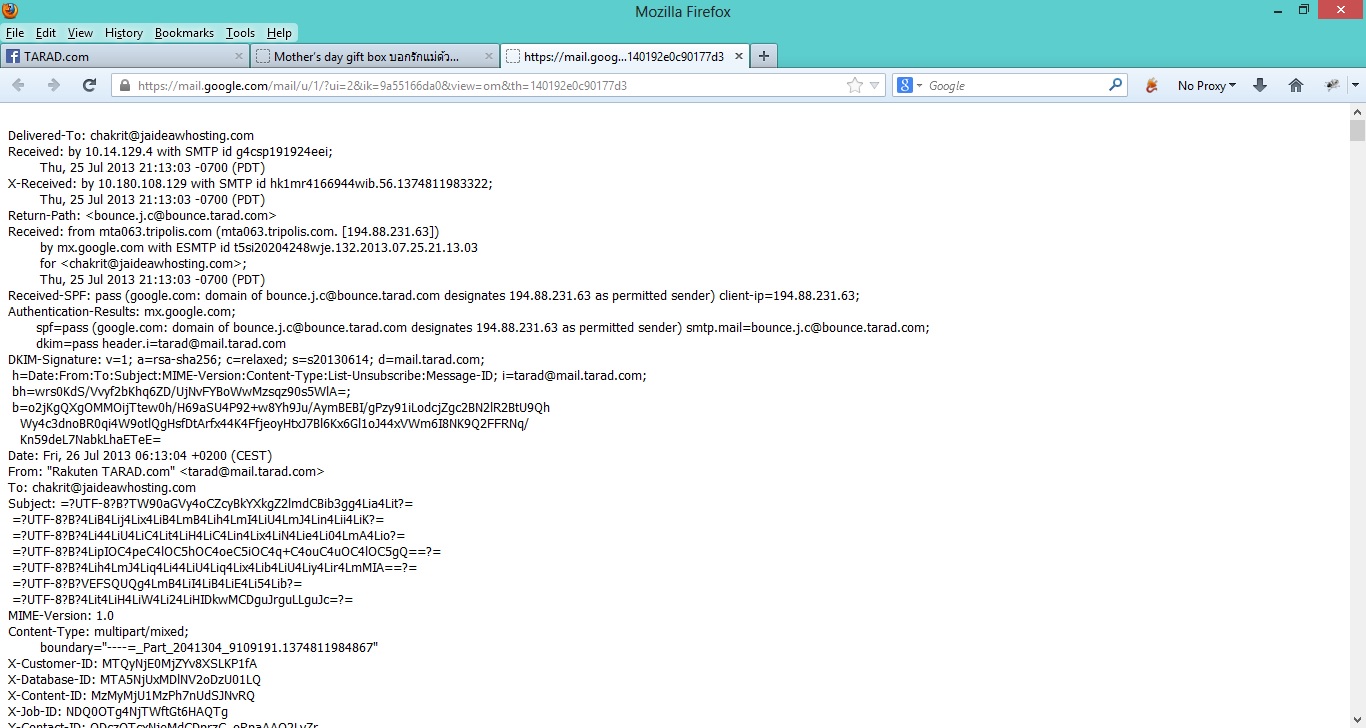The height and width of the screenshot is (728, 1366).
Task: Click the To: chakrit@jaideawhosting.com line
Action: tap(102, 488)
